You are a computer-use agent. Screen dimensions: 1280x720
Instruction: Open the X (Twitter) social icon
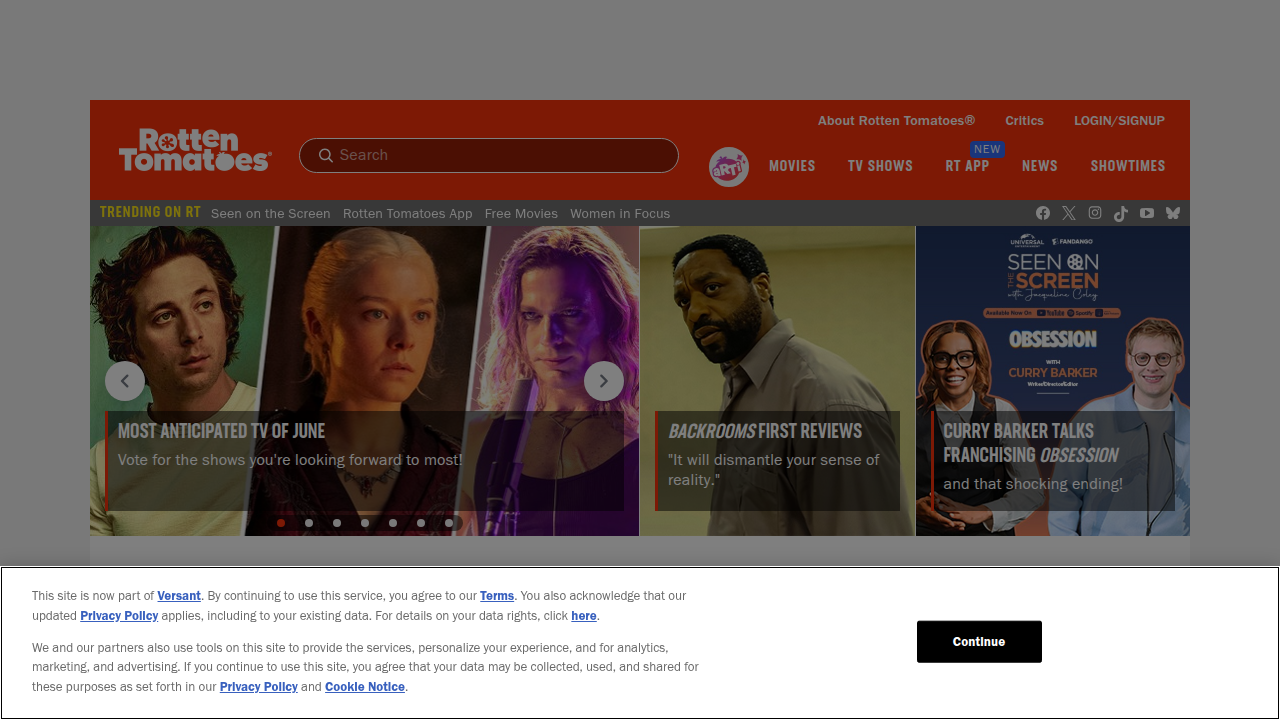[x=1069, y=213]
